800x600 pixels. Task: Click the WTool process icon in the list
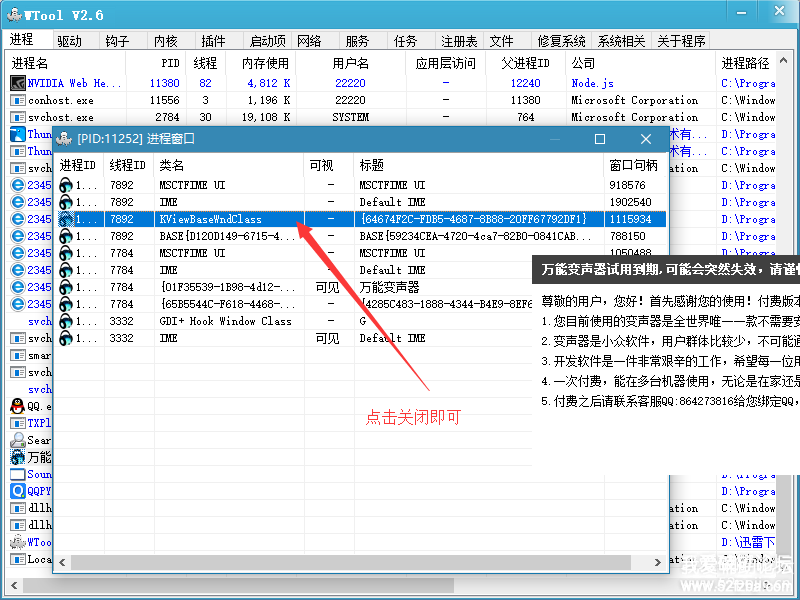(17, 542)
